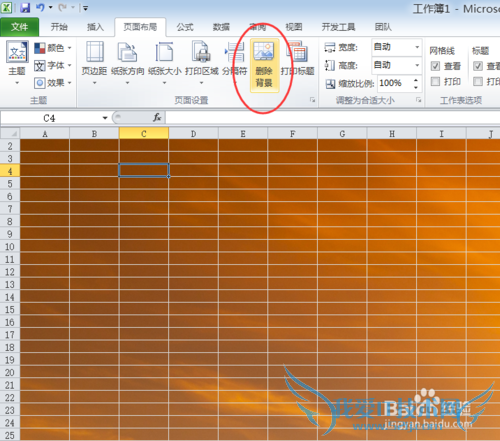The width and height of the screenshot is (500, 441).
Task: Click the selected cell C4
Action: click(144, 170)
